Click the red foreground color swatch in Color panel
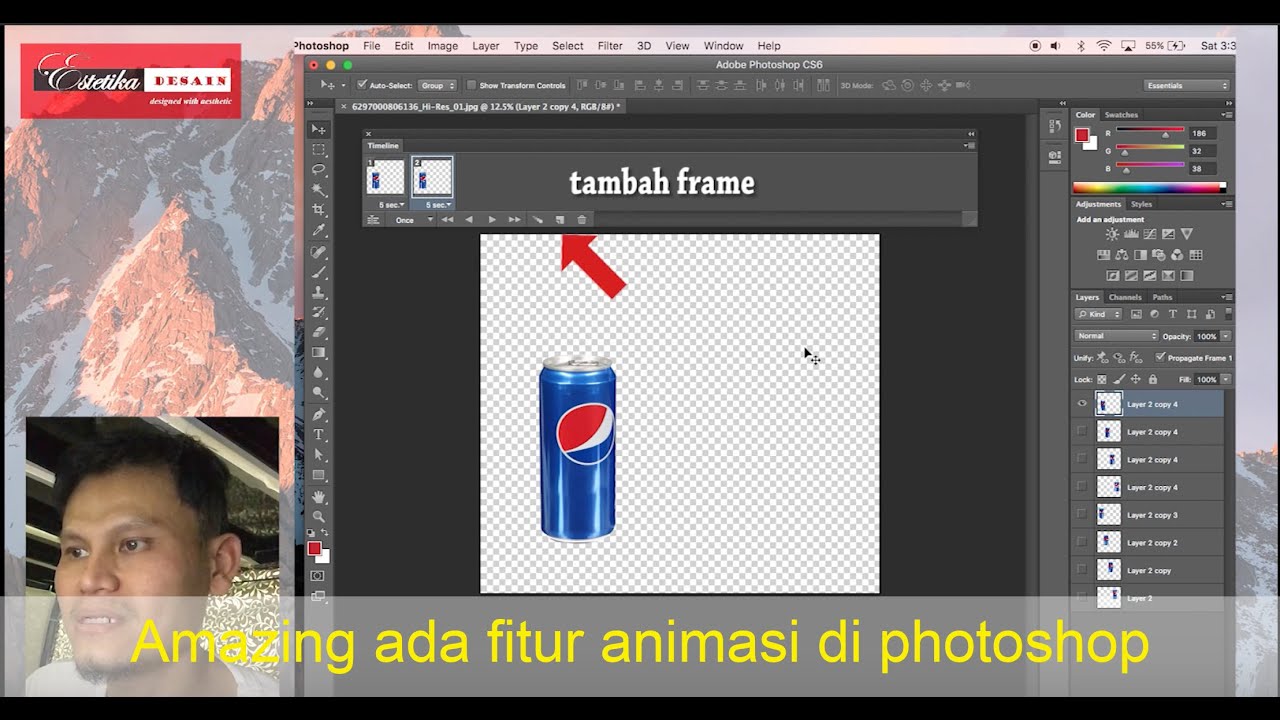 [x=1081, y=135]
